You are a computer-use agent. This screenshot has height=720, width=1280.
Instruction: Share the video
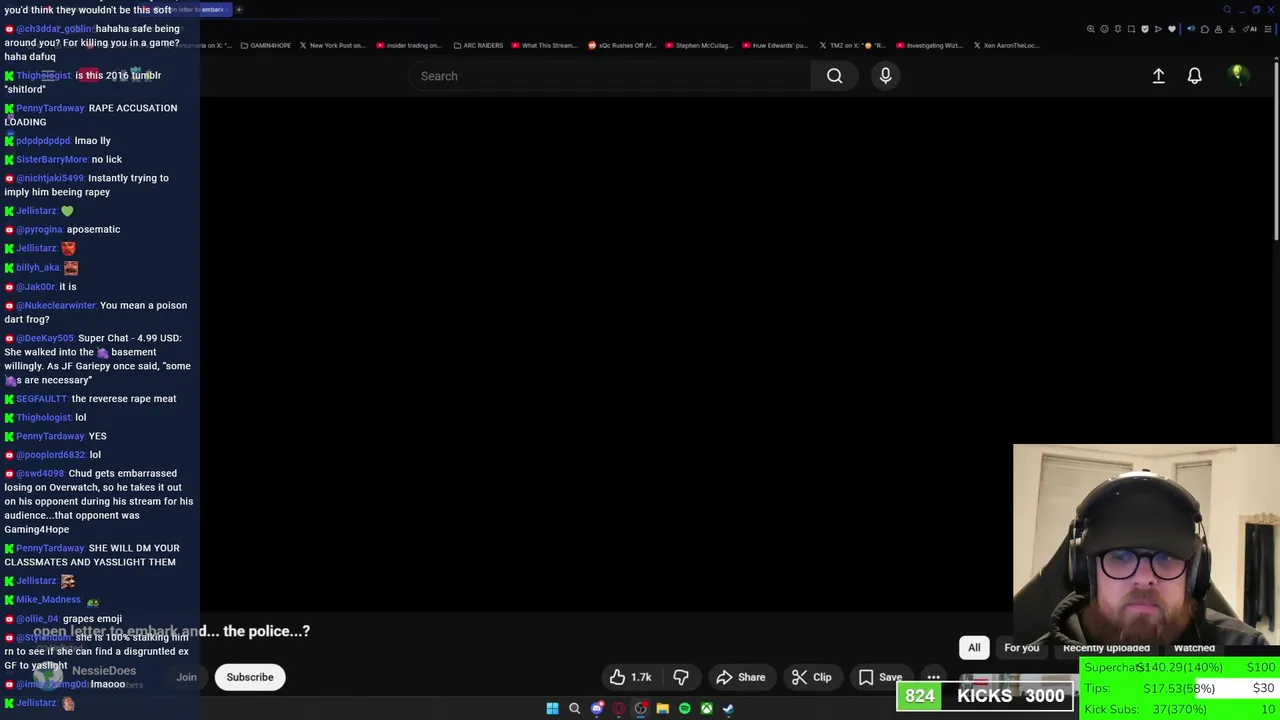click(741, 677)
